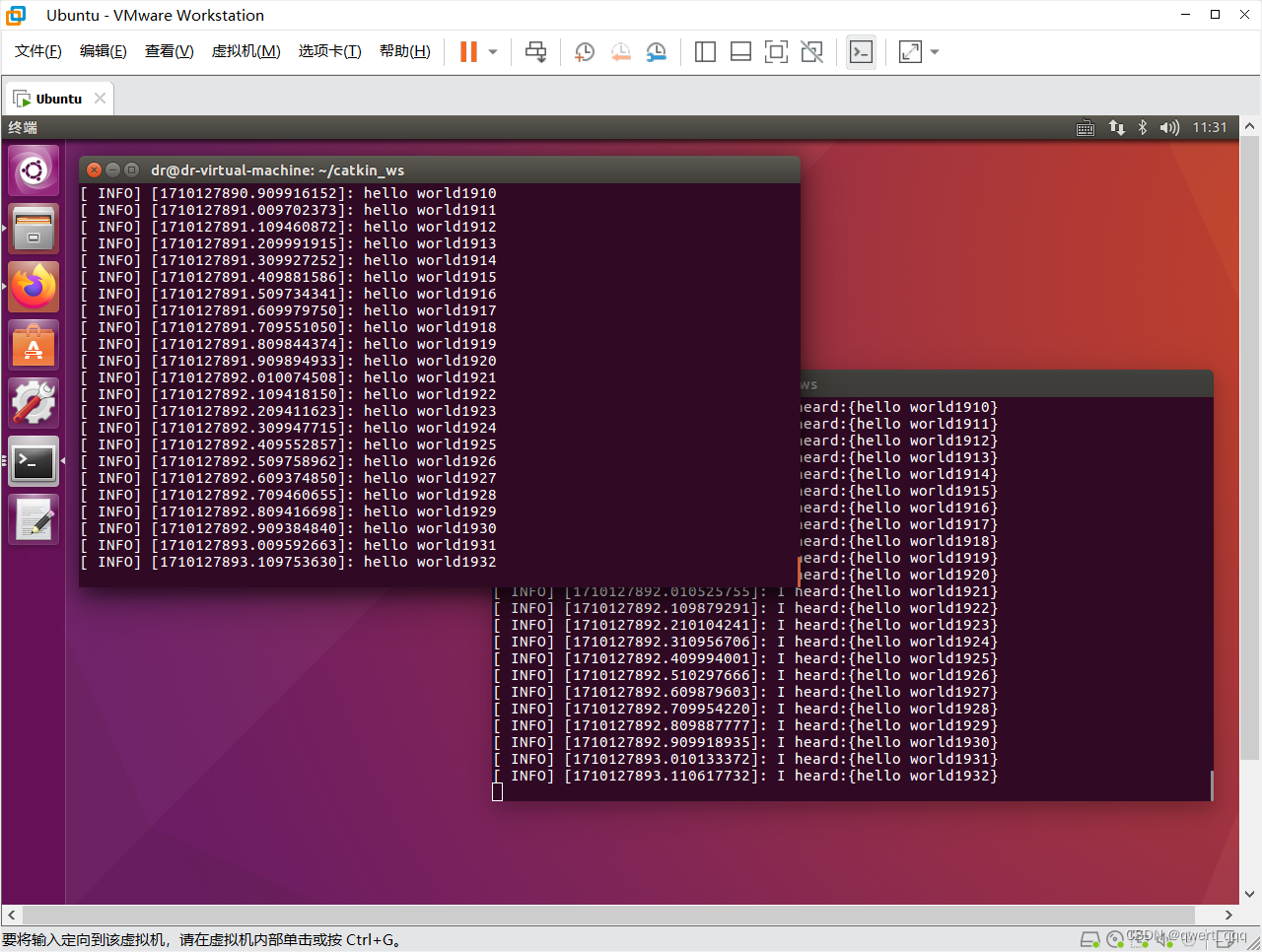Toggle the thumbnail bar view
Screen dimensions: 1262x952
740,52
